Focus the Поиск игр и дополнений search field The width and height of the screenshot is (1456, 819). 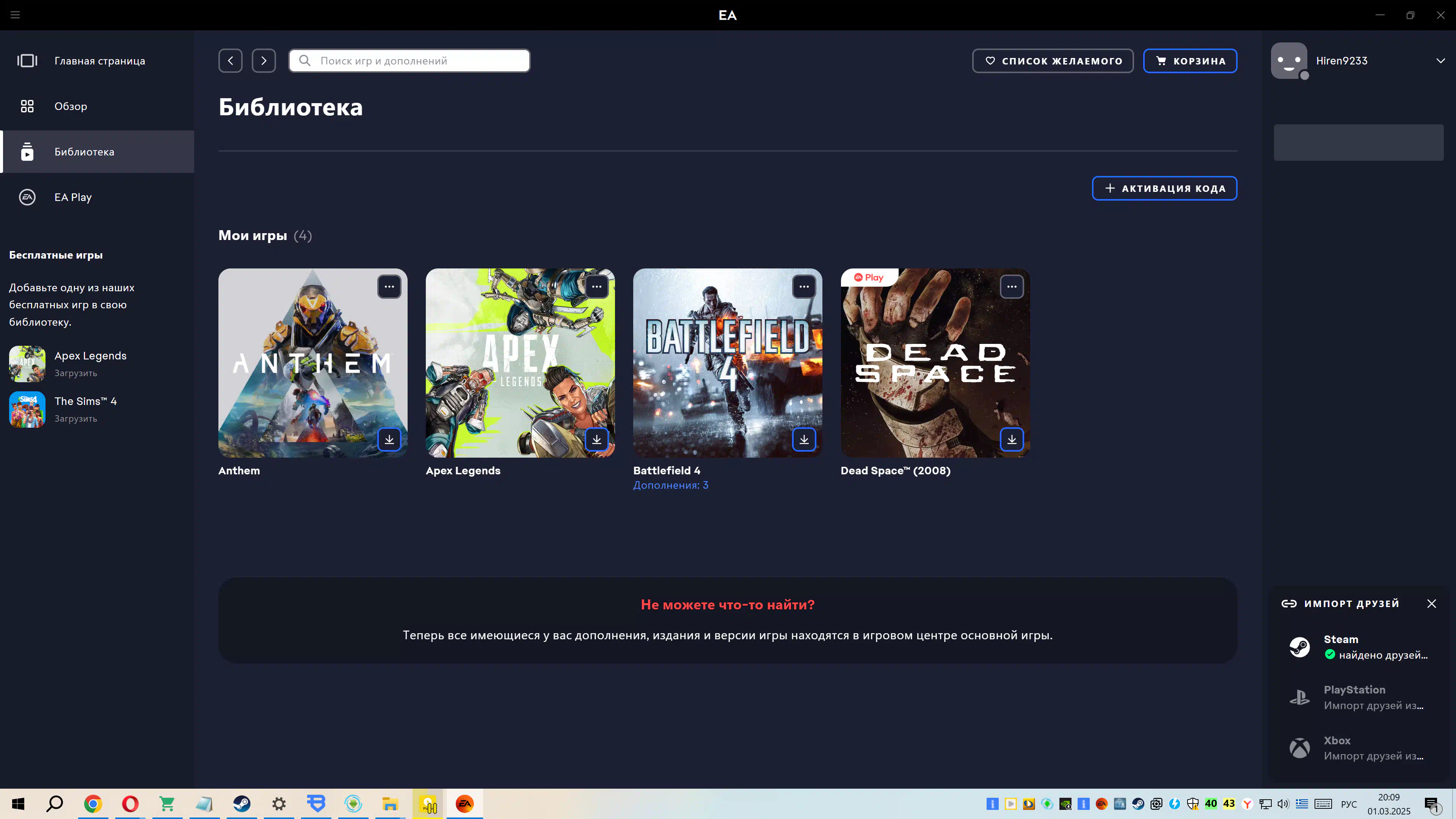tap(409, 61)
